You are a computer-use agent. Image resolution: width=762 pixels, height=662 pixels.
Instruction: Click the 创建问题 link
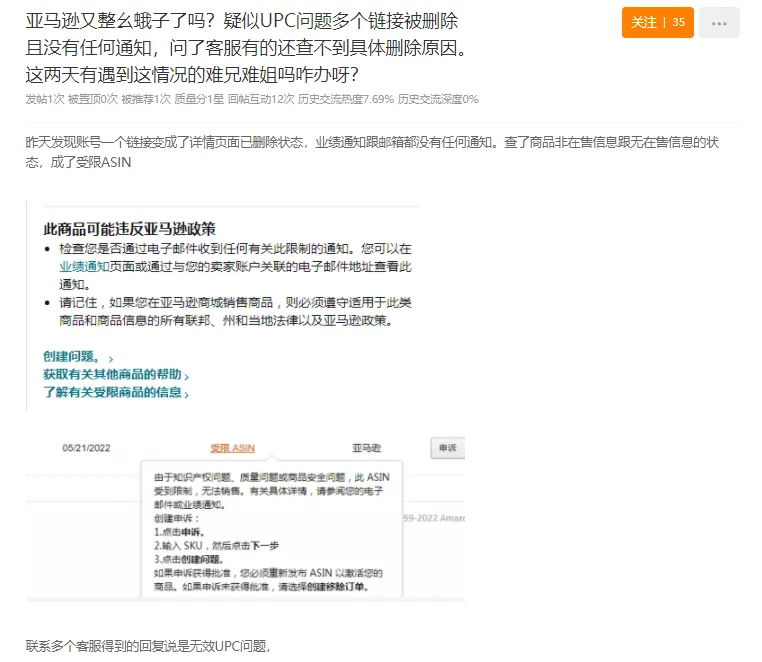click(x=72, y=357)
